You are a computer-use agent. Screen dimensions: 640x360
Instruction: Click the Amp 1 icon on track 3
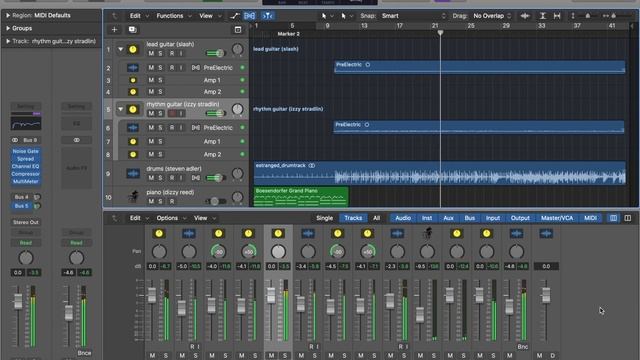pos(133,80)
